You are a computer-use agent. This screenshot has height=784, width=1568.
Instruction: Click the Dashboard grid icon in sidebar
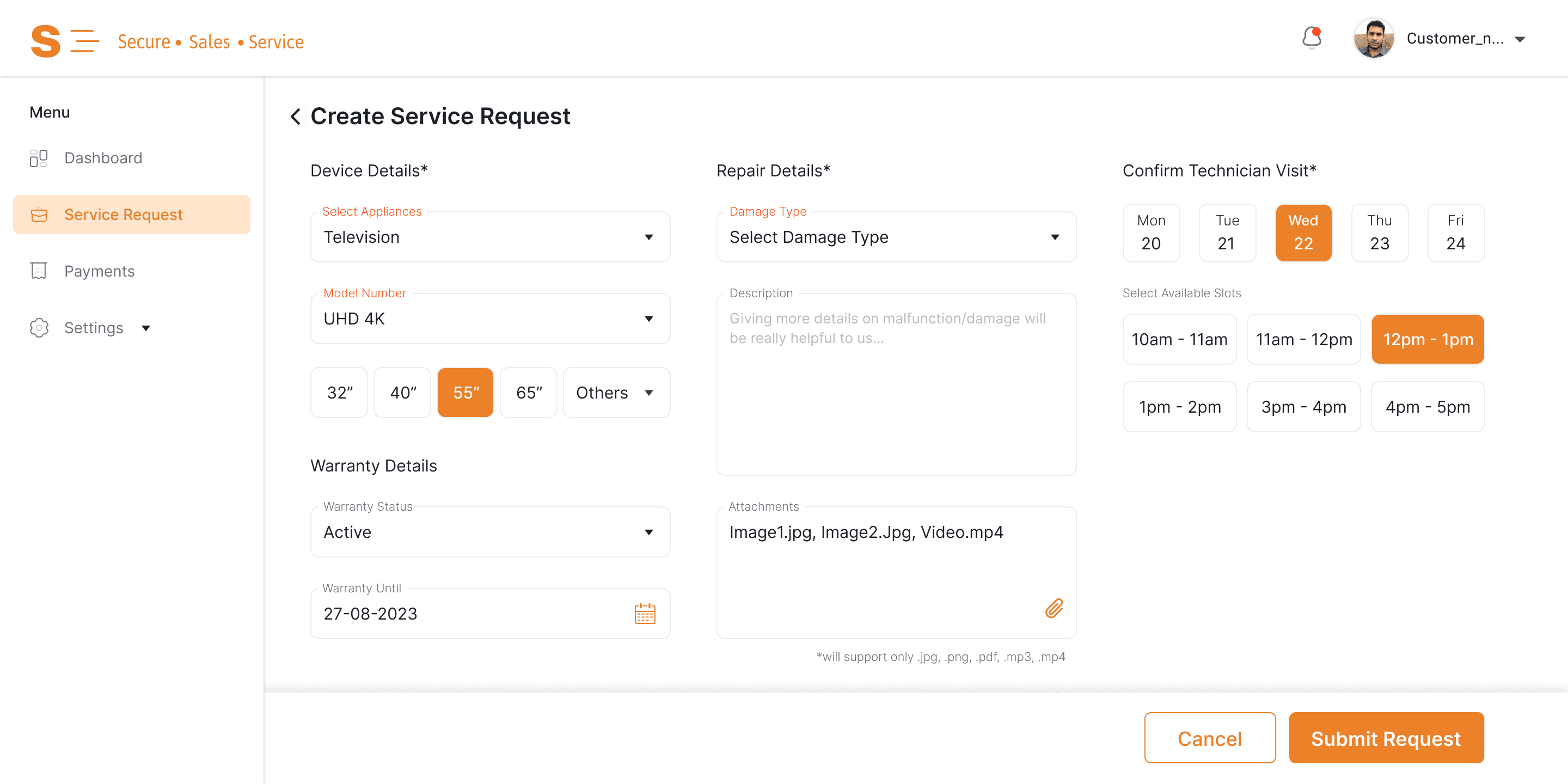point(38,158)
